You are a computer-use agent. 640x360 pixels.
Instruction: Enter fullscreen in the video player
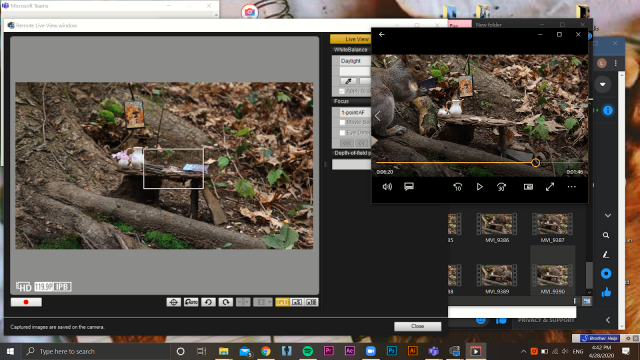(x=550, y=187)
